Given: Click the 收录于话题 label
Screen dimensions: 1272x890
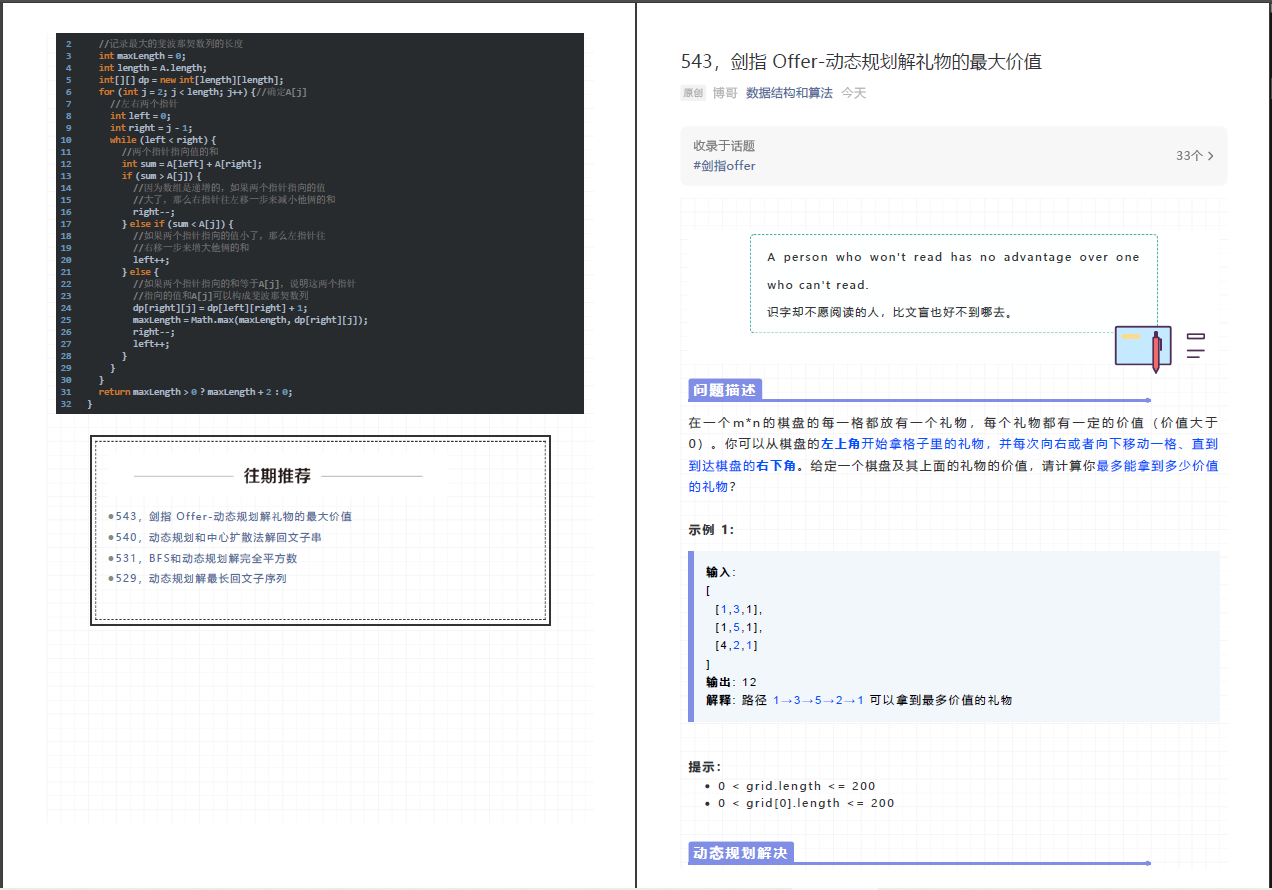Looking at the screenshot, I should pos(724,146).
